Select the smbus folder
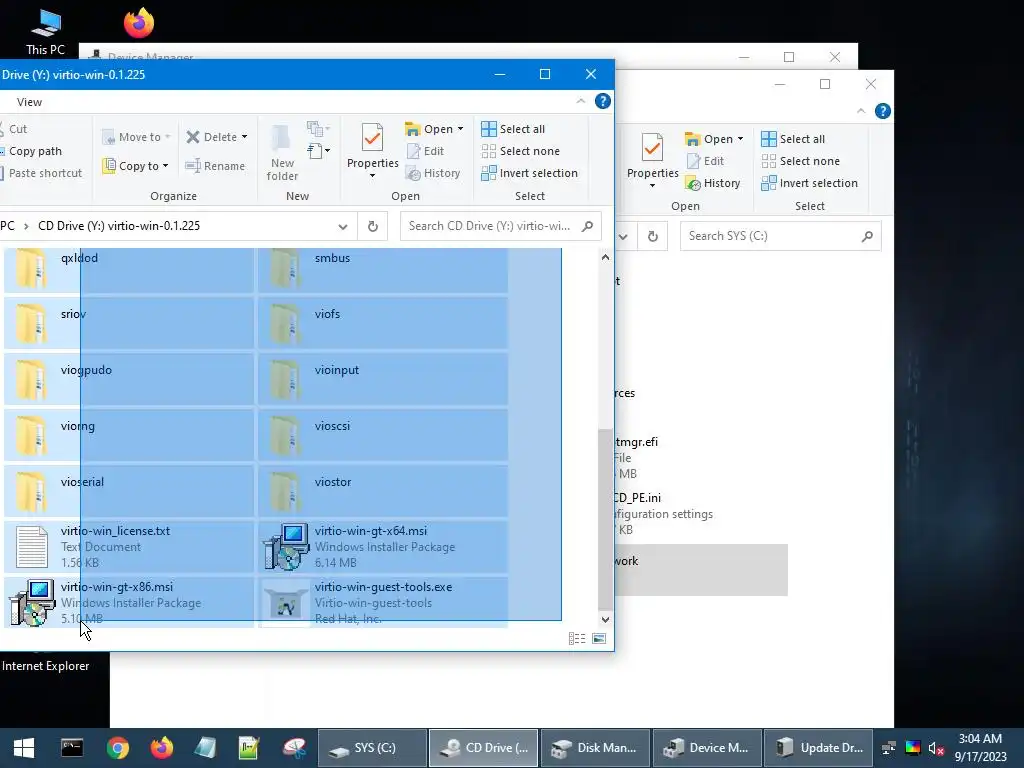 (x=383, y=268)
